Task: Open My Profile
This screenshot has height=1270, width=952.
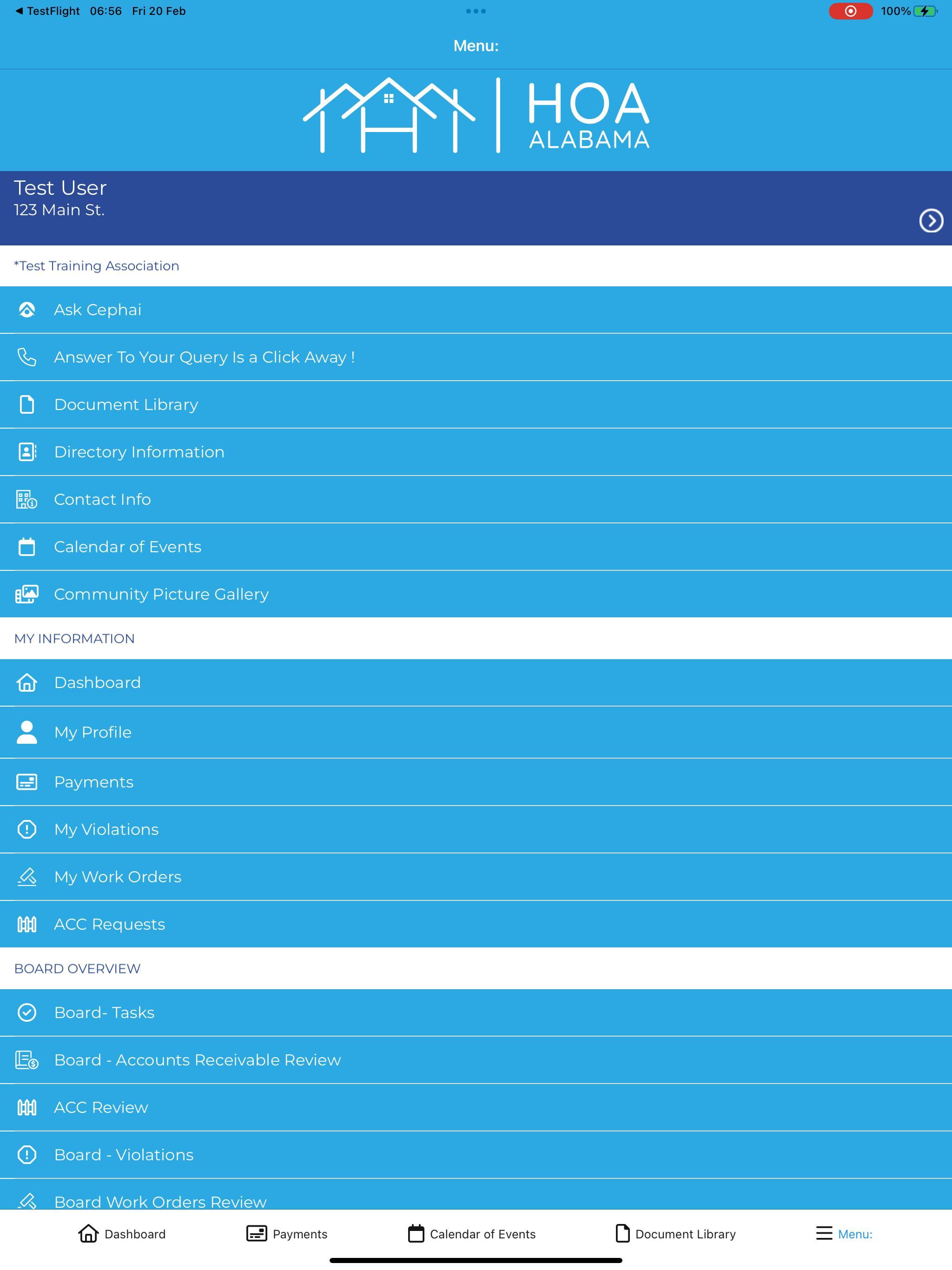Action: tap(476, 732)
